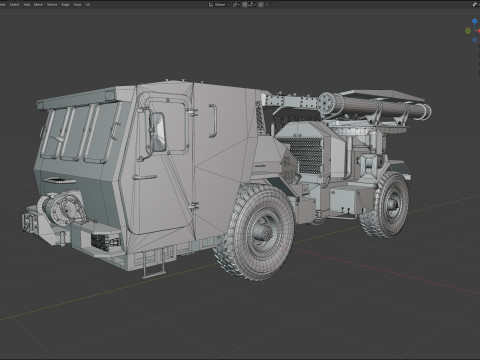Open the pivot point dropdown
The height and width of the screenshot is (360, 480).
[x=236, y=5]
